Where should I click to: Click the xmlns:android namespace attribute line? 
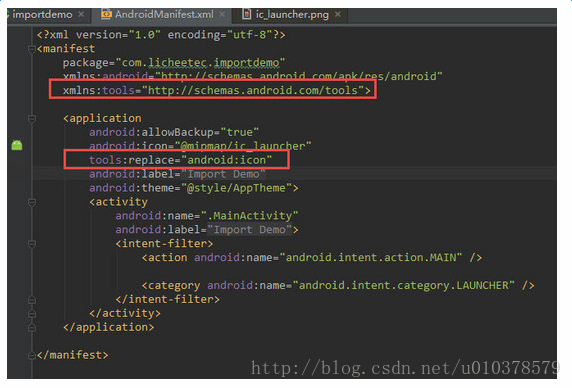252,77
